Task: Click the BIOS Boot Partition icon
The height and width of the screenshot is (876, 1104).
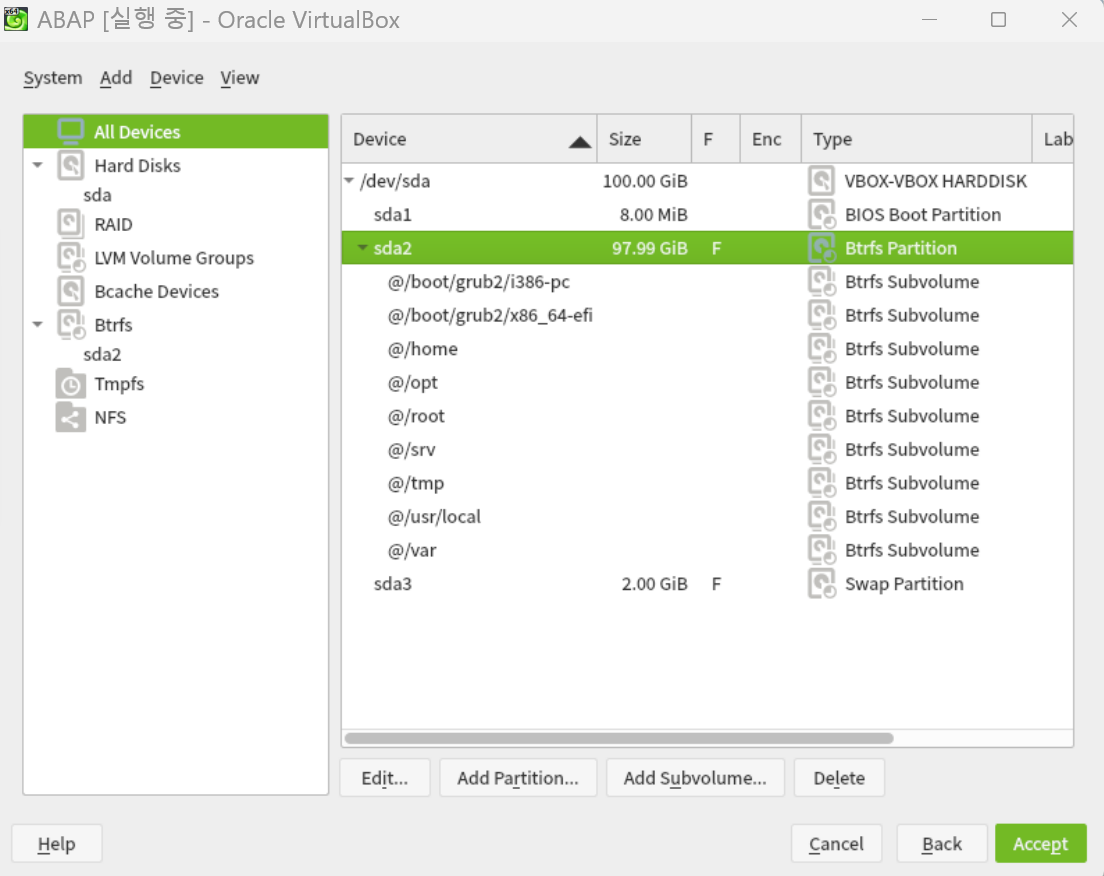Action: (x=822, y=214)
